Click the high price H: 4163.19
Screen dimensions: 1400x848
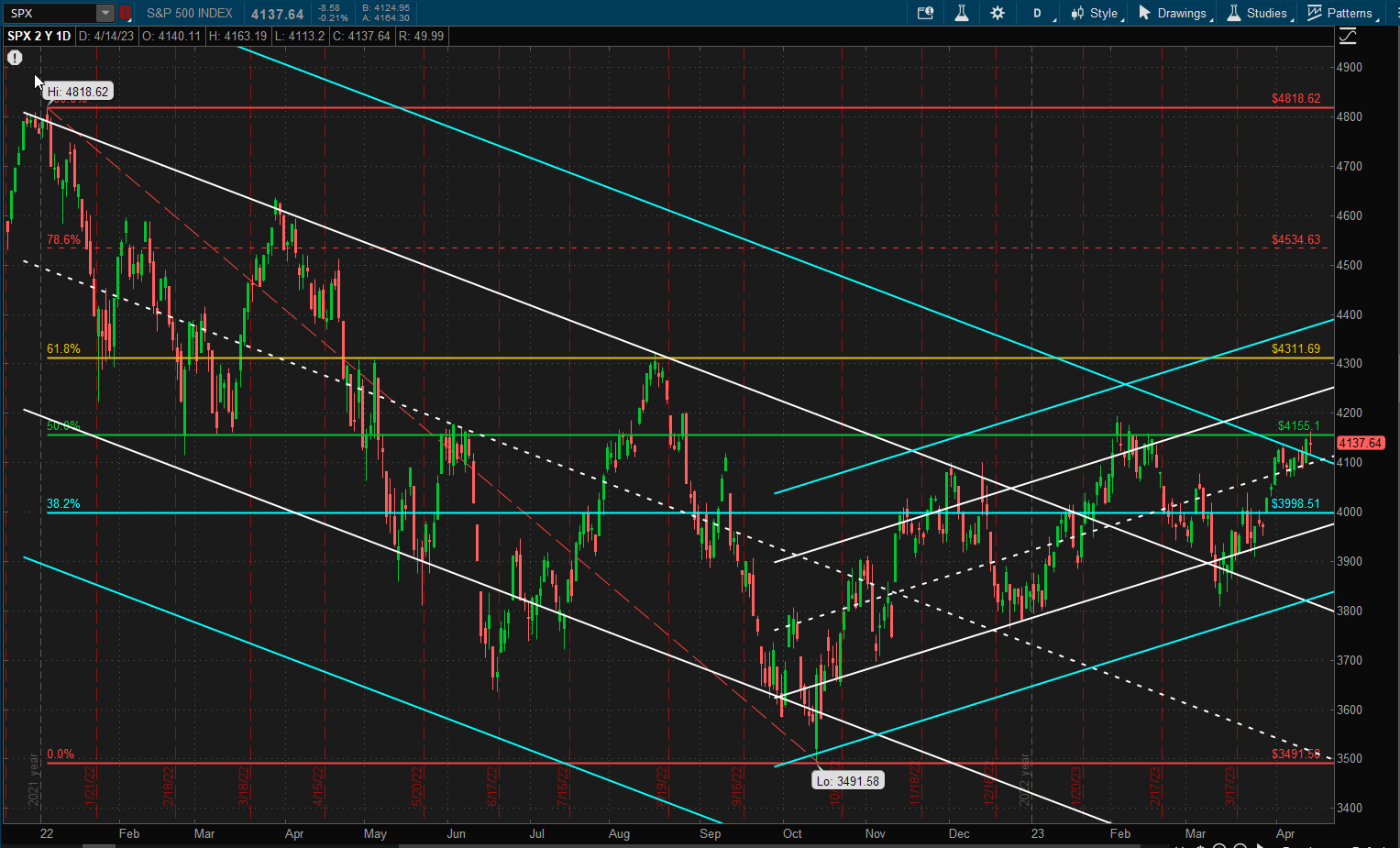tap(237, 36)
